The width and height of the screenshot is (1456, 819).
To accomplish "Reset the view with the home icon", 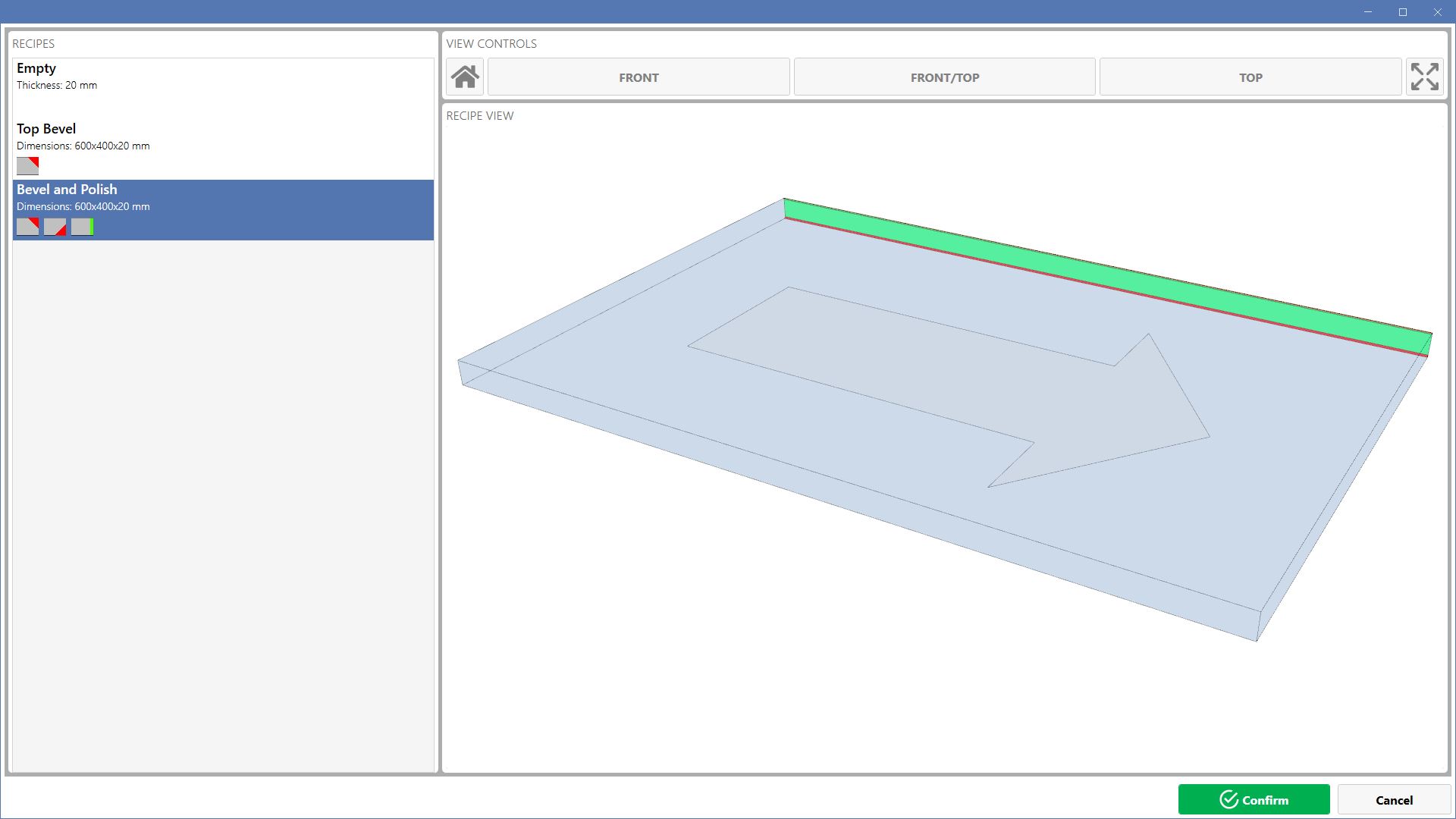I will [x=465, y=77].
